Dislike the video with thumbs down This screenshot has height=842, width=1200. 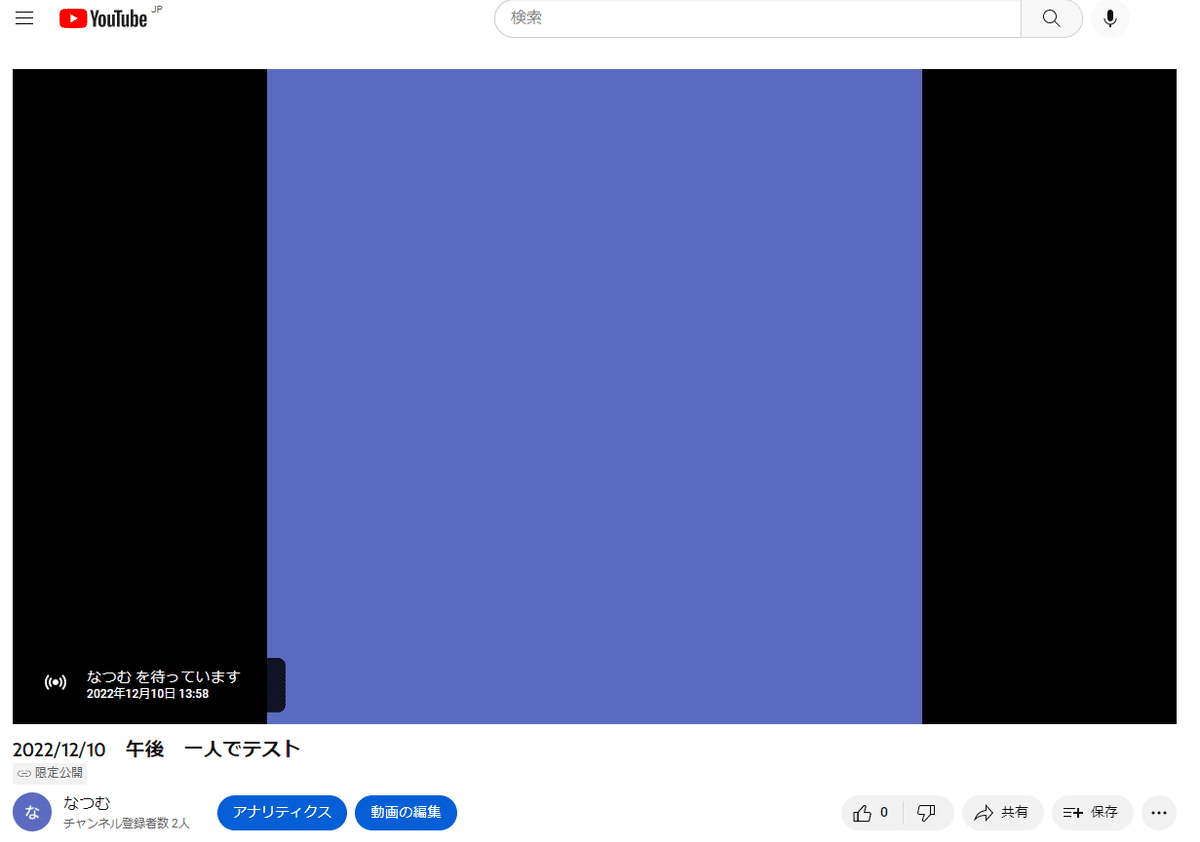[x=927, y=813]
